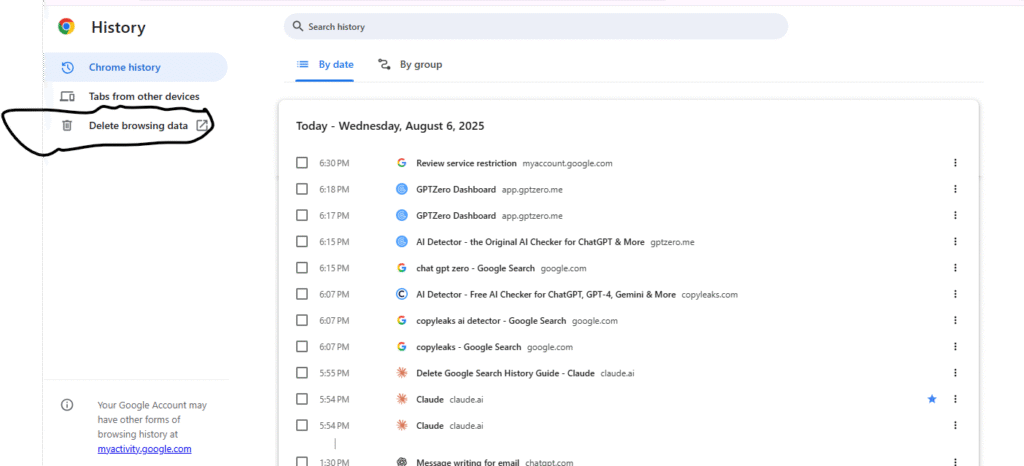Focus the Search history field
The height and width of the screenshot is (466, 1024).
tap(536, 27)
